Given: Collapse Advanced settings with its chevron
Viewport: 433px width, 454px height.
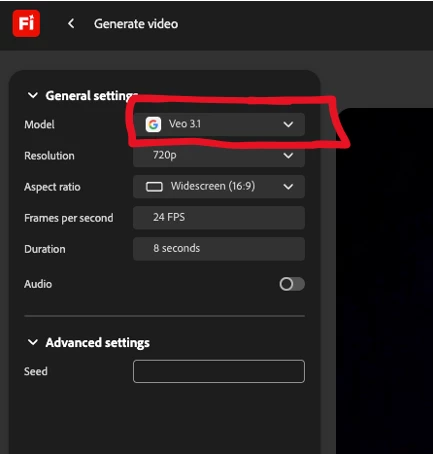Looking at the screenshot, I should tap(33, 342).
